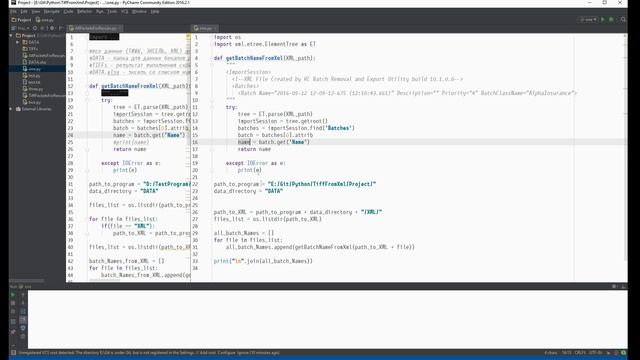
Task: Select three.py in project tree
Action: pyautogui.click(x=33, y=89)
